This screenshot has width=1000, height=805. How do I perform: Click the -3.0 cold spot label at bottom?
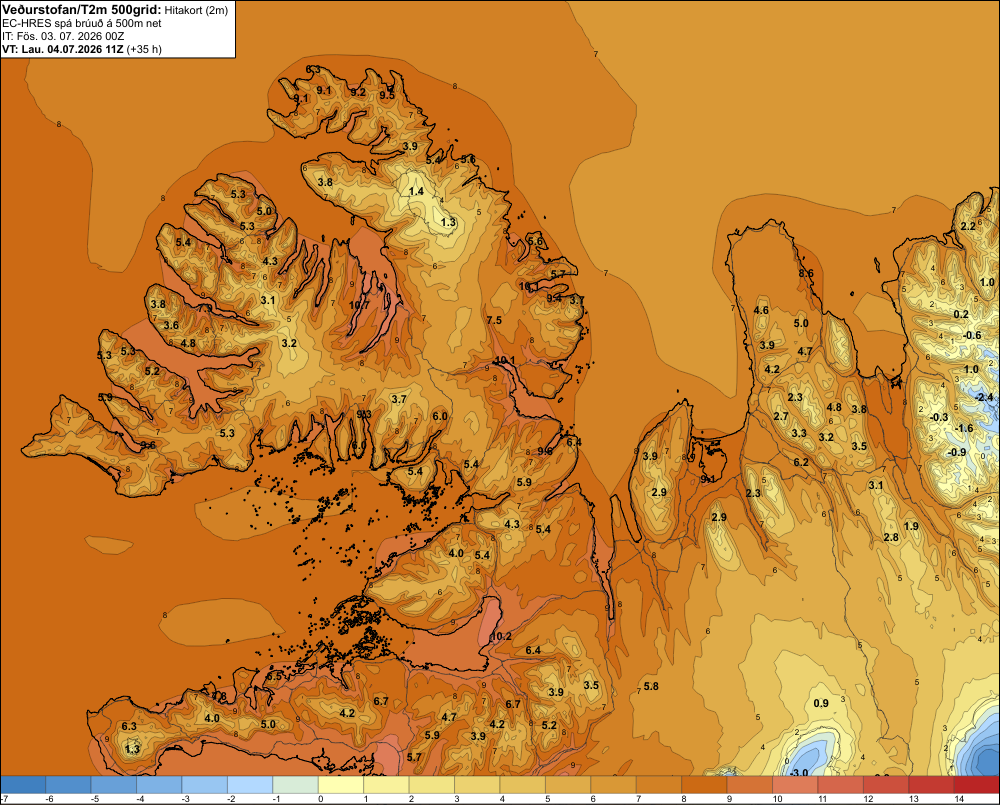[x=799, y=772]
